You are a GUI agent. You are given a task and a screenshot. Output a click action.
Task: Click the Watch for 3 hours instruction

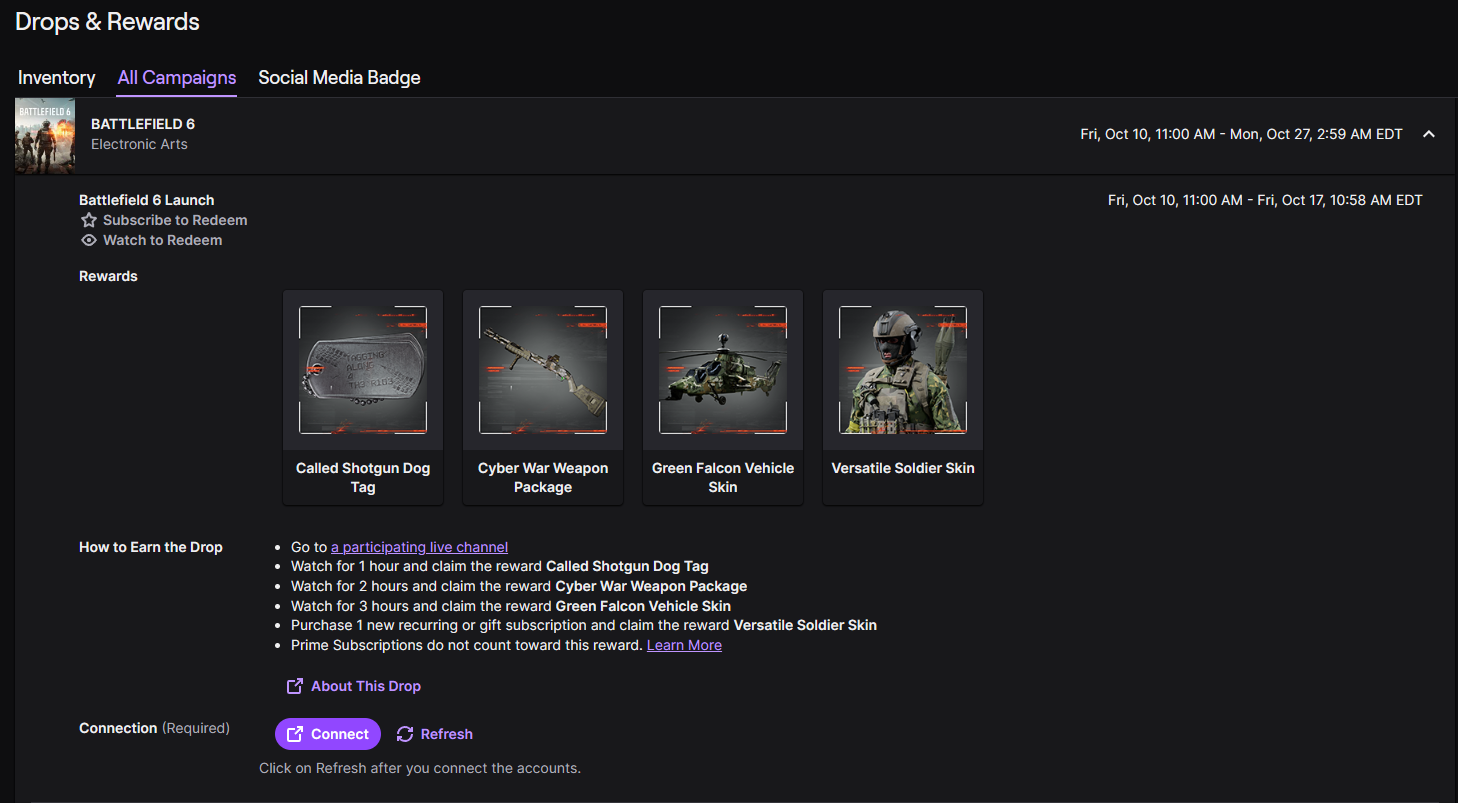[511, 606]
